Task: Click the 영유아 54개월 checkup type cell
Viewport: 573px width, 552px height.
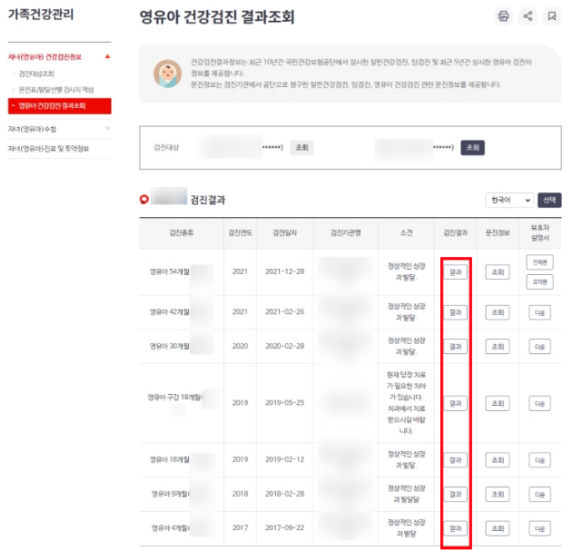Action: [182, 272]
